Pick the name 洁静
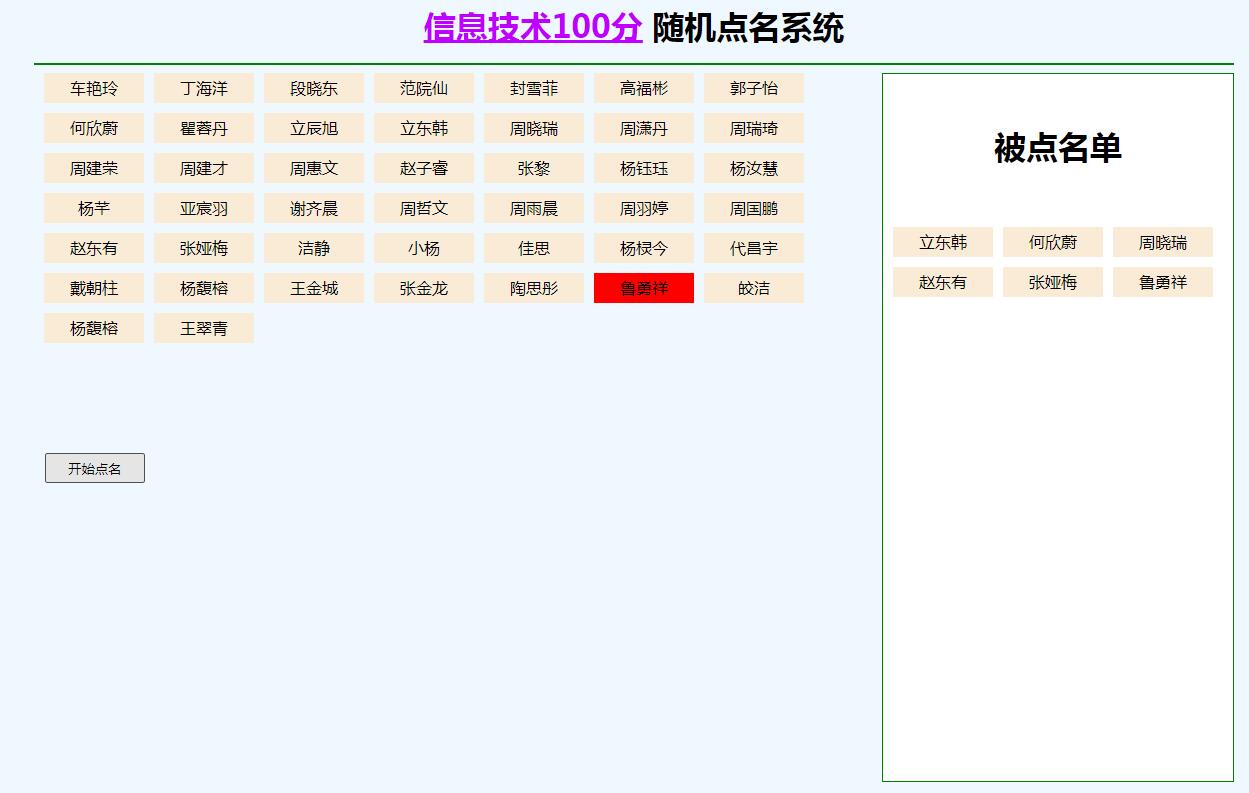The image size is (1249, 793). click(314, 248)
